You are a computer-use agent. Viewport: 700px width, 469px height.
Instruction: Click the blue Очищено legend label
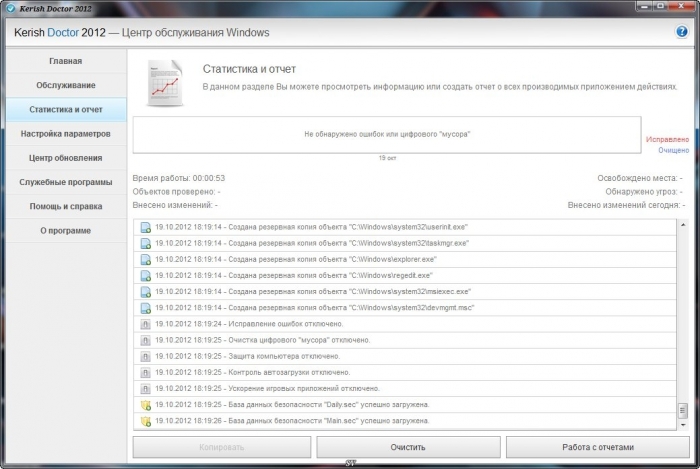[x=673, y=150]
